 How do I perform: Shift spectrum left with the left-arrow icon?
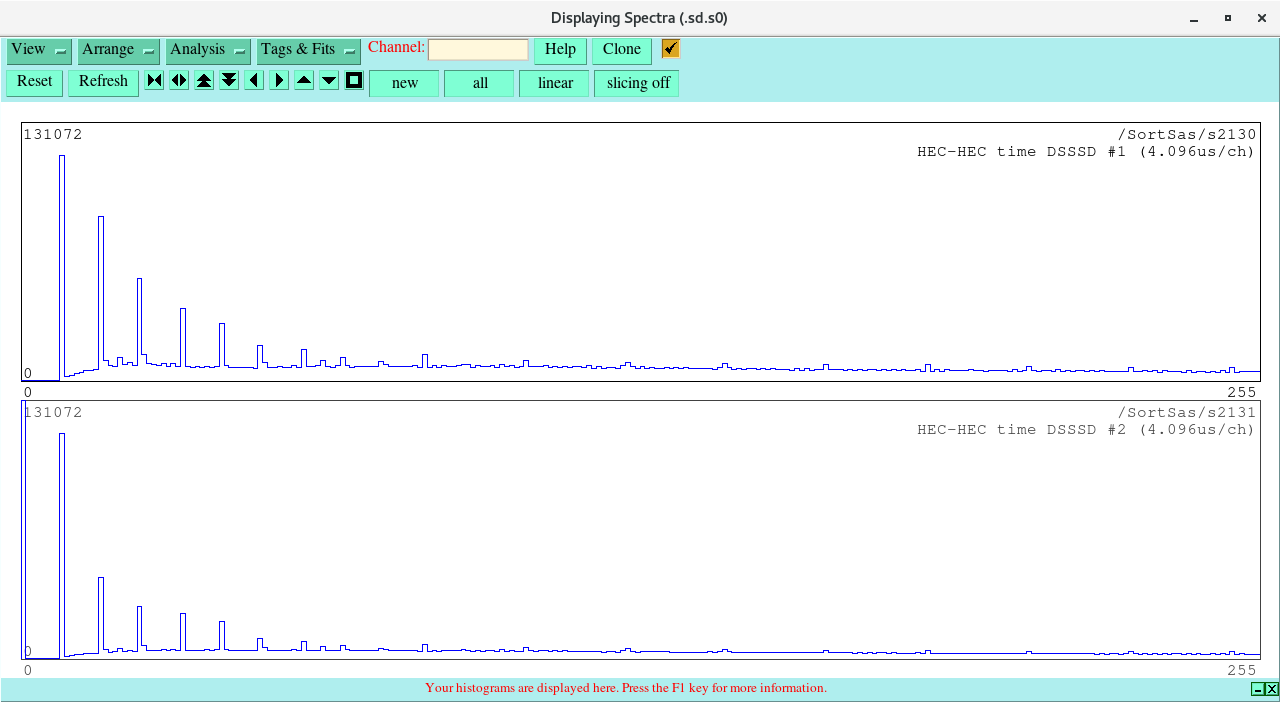254,80
